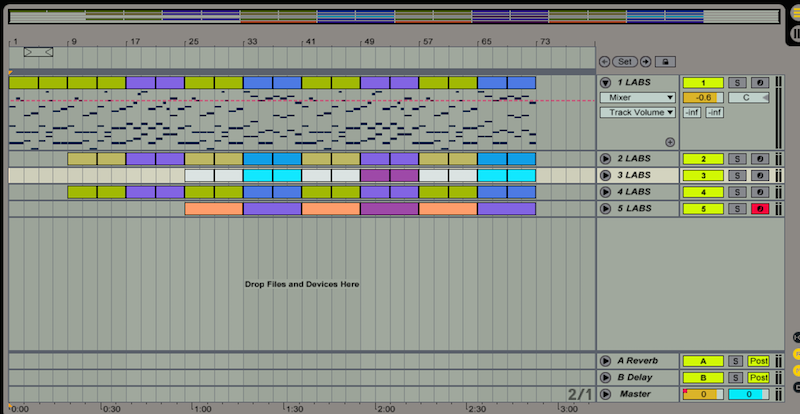Solo the 4 LABS track
Screen dimensions: 800x414
pos(737,192)
